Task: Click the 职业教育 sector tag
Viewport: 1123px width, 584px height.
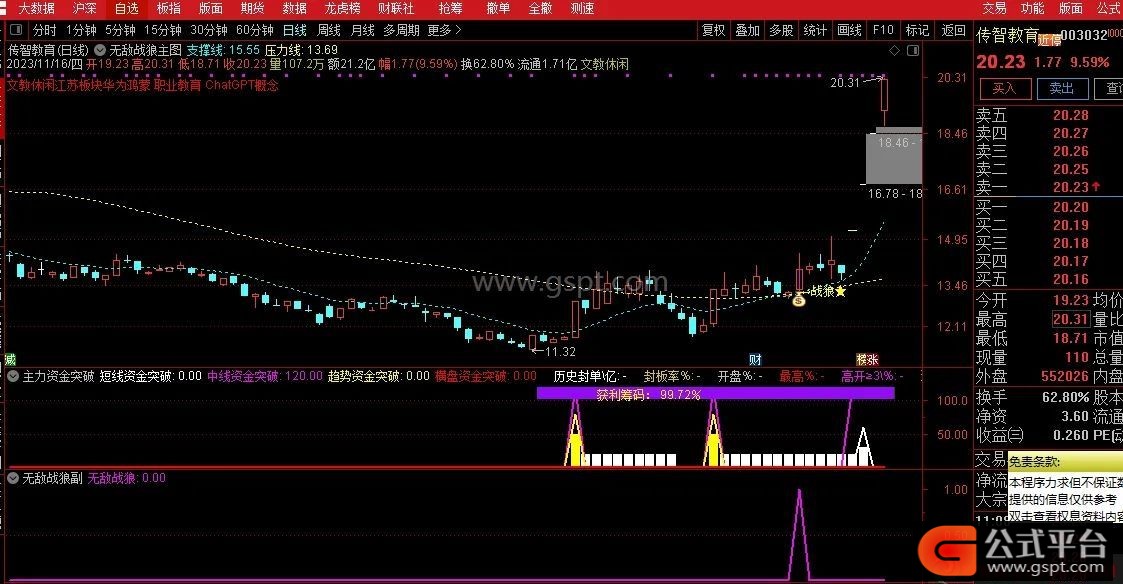Action: [x=178, y=85]
